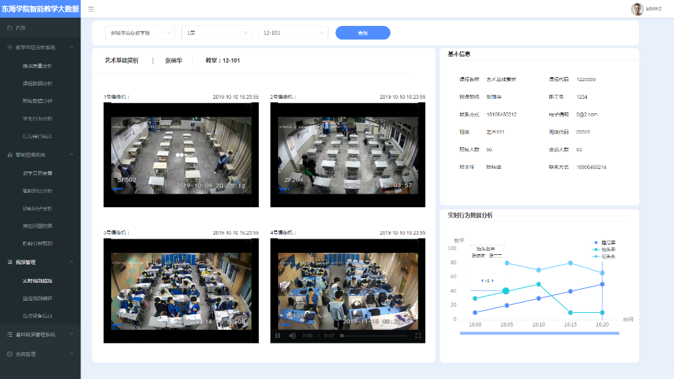
Task: Click the class code value 20000
Action: click(583, 132)
